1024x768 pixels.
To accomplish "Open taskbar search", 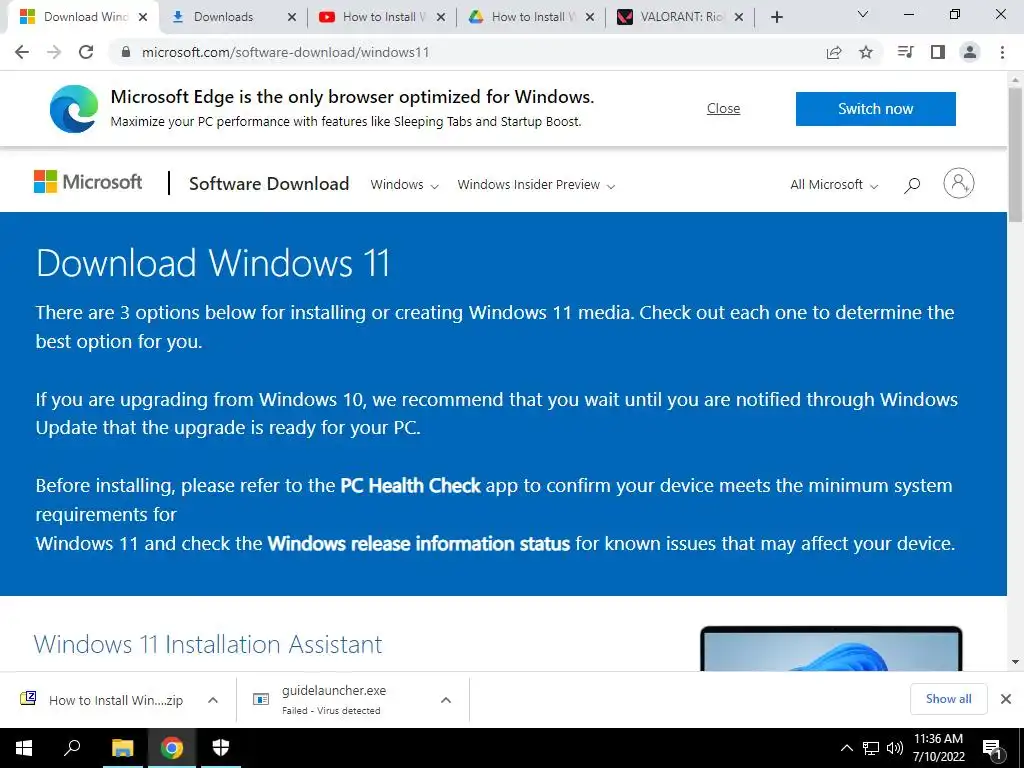I will coord(72,748).
